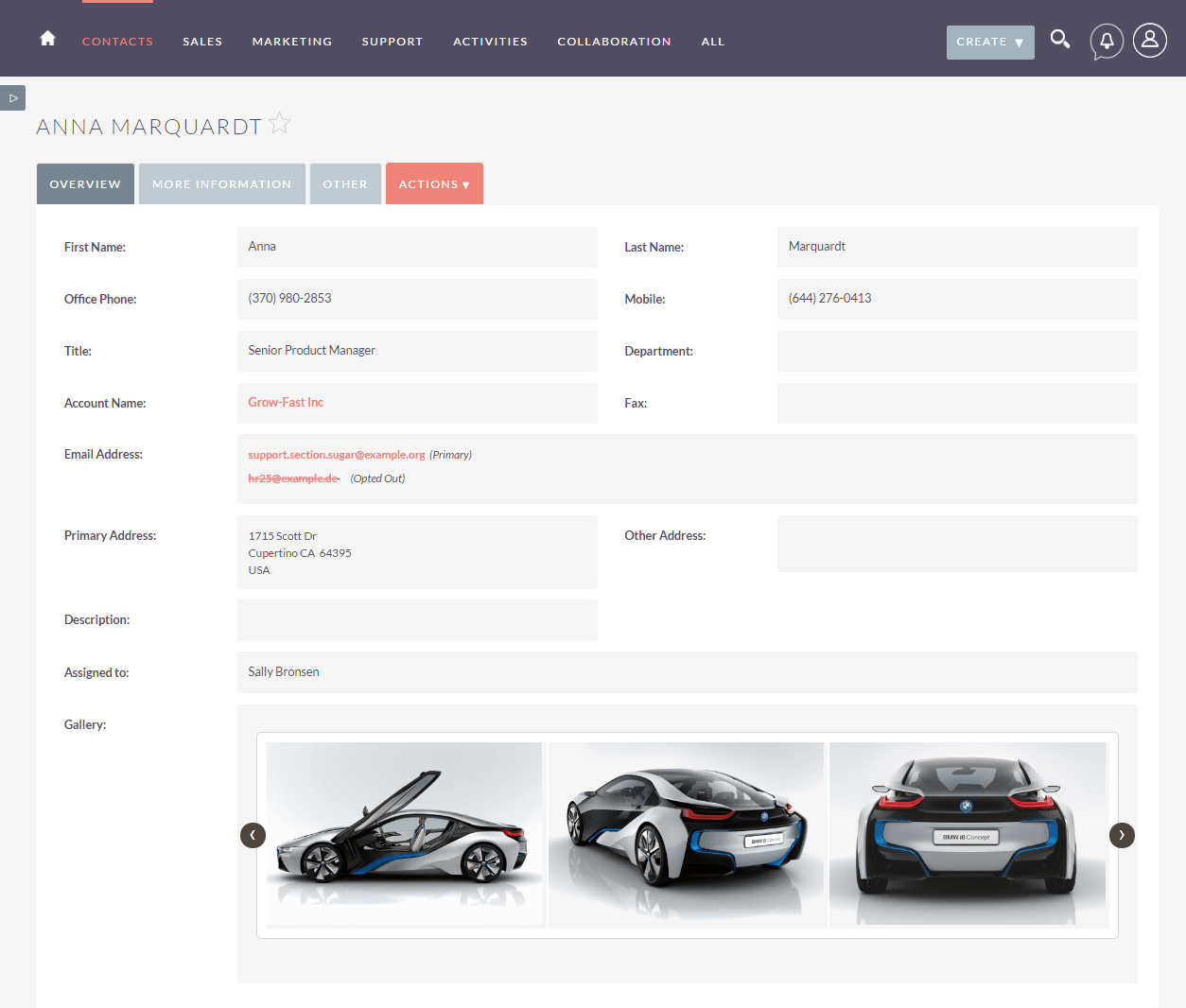Expand the sidebar toggle arrow
This screenshot has height=1008, width=1186.
13,97
